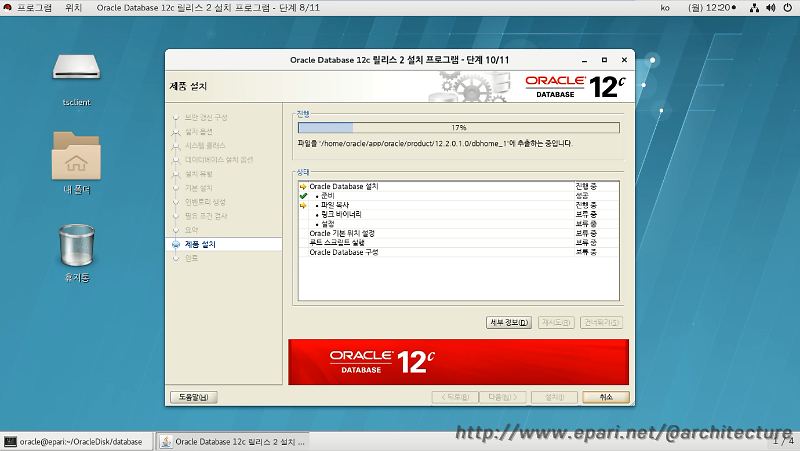Image resolution: width=800 pixels, height=451 pixels.
Task: Select the 완료 step in sidebar
Action: click(191, 258)
